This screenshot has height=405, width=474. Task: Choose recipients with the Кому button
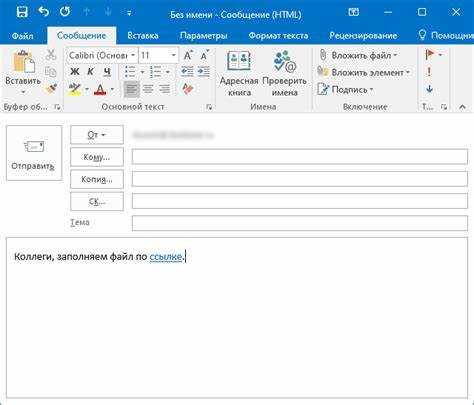pyautogui.click(x=97, y=157)
